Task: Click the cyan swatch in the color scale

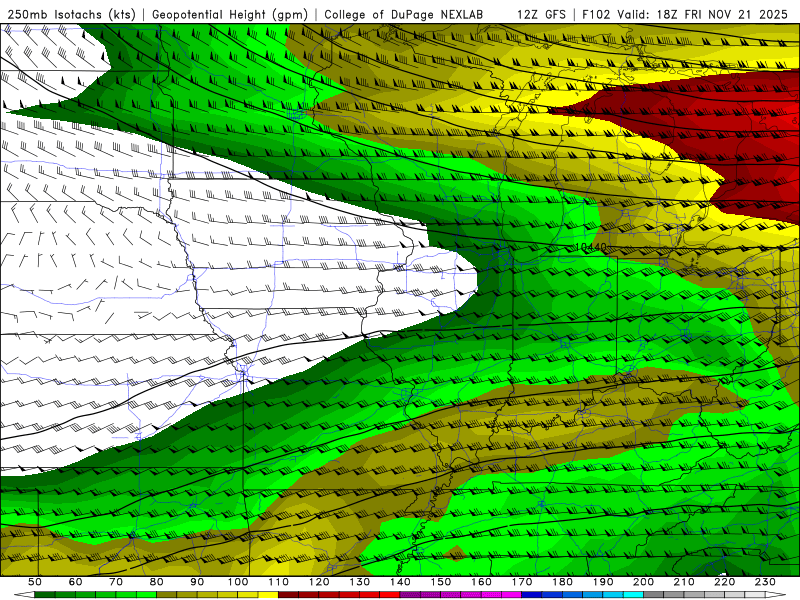Action: tap(633, 595)
